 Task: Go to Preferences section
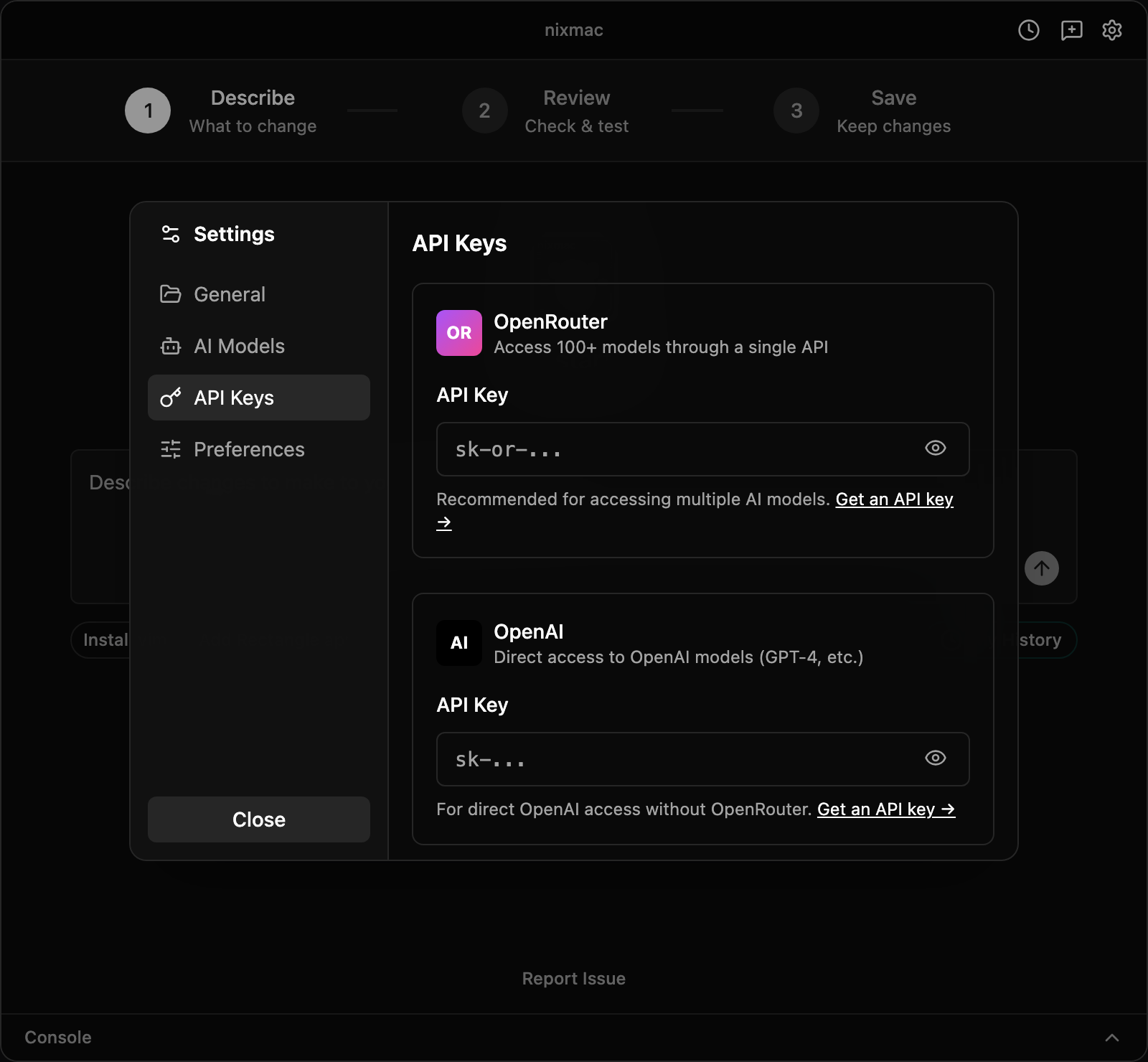point(259,449)
